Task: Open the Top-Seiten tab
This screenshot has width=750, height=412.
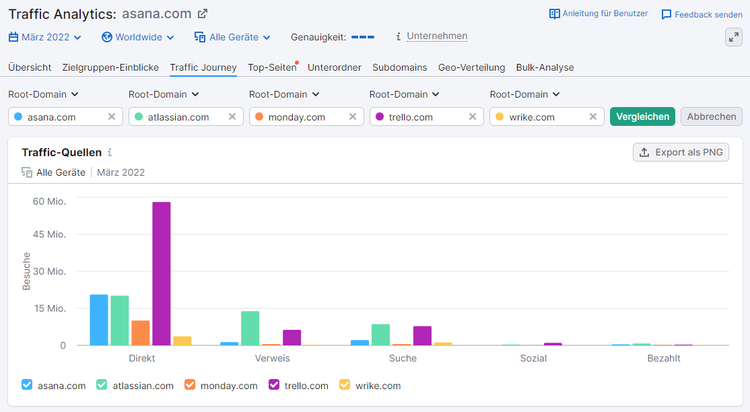Action: click(x=272, y=67)
